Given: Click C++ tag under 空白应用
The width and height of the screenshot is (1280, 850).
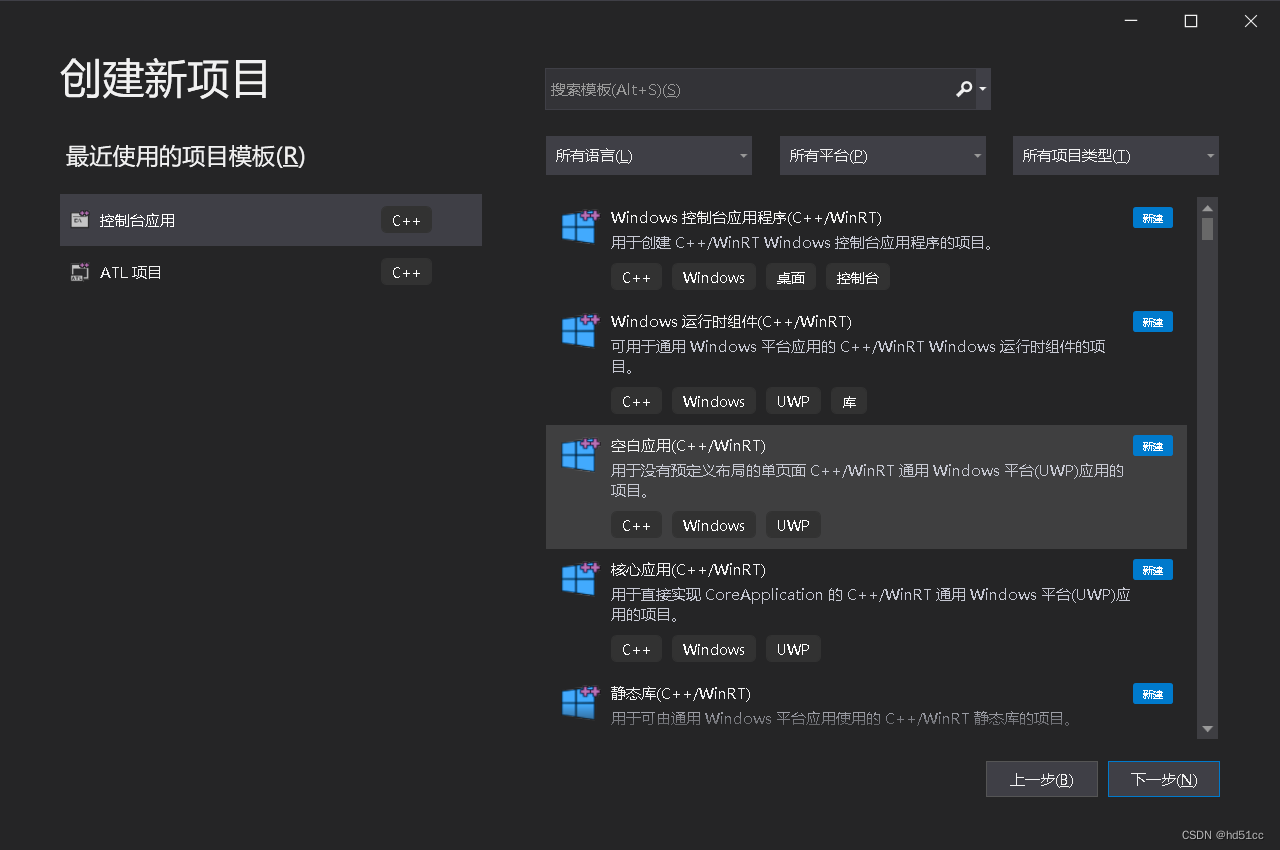Looking at the screenshot, I should 636,525.
